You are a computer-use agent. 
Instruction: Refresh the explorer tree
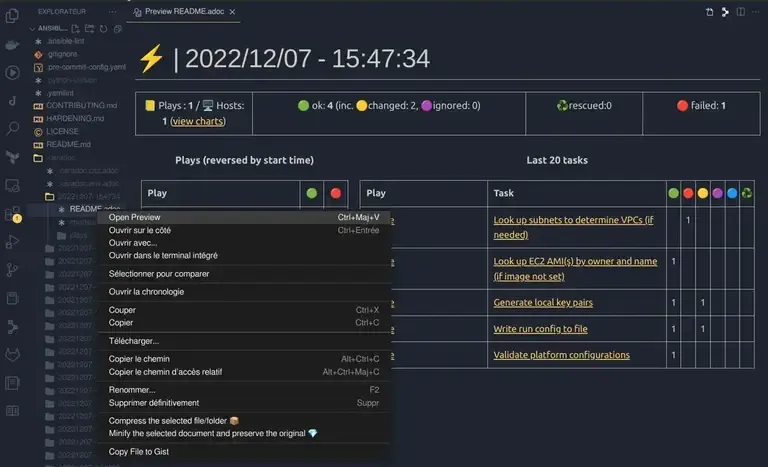click(103, 29)
